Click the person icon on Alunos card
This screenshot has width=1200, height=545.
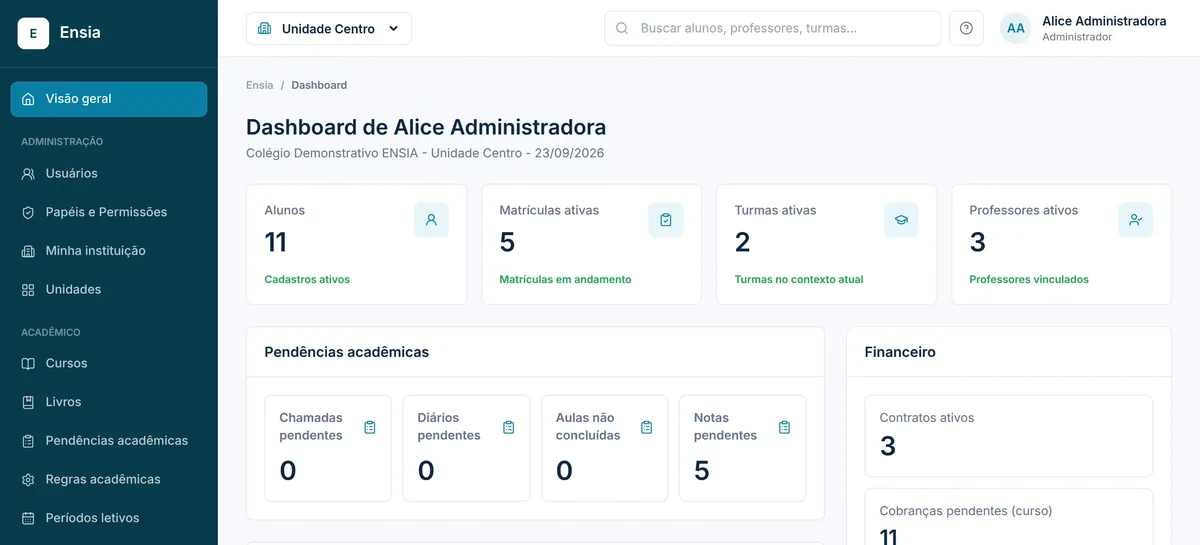pos(431,220)
